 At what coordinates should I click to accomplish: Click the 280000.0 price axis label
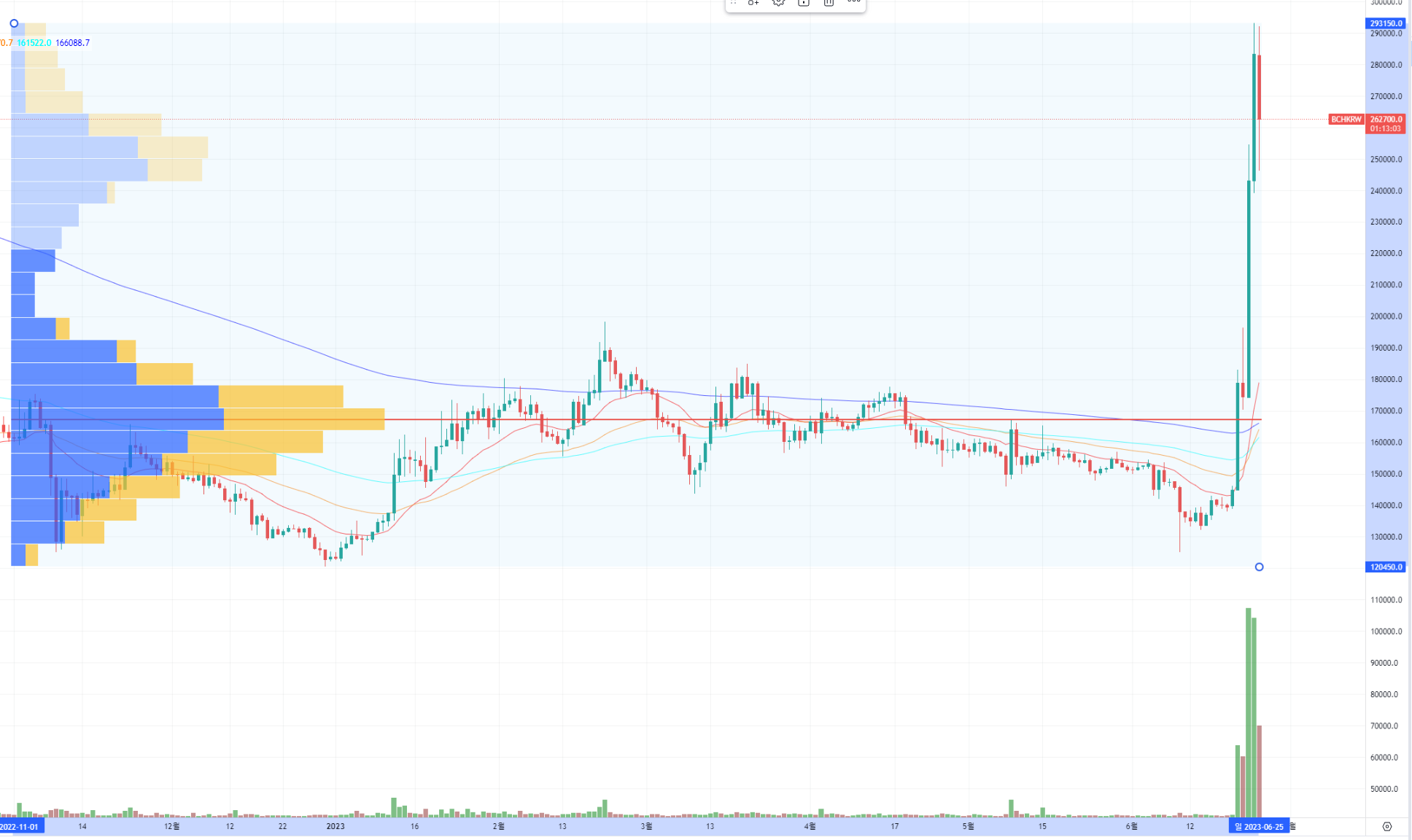1386,65
